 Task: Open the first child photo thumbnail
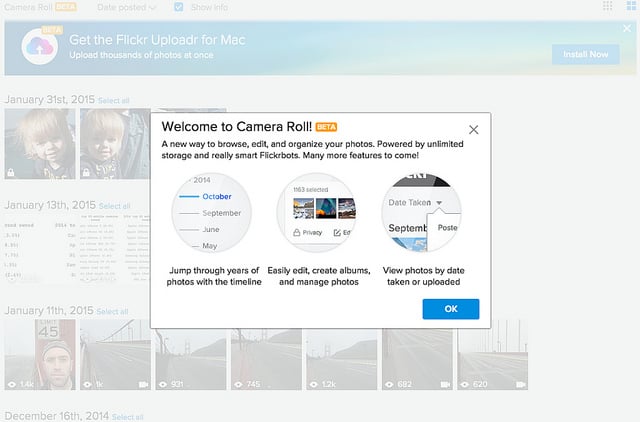tap(40, 144)
